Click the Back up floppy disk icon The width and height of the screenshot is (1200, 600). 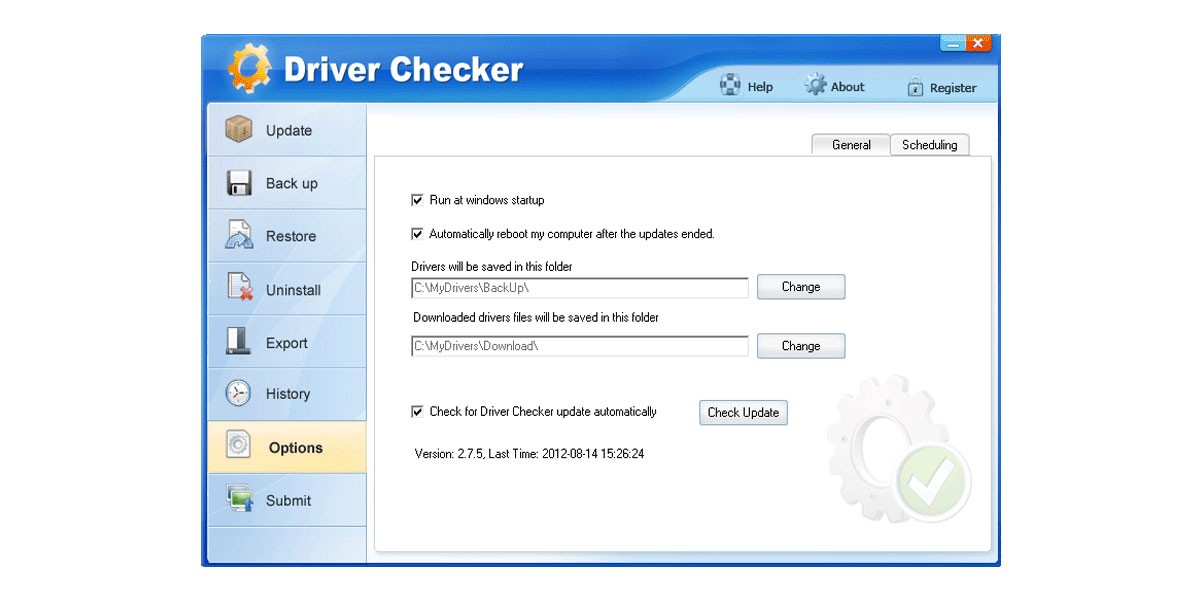point(239,183)
